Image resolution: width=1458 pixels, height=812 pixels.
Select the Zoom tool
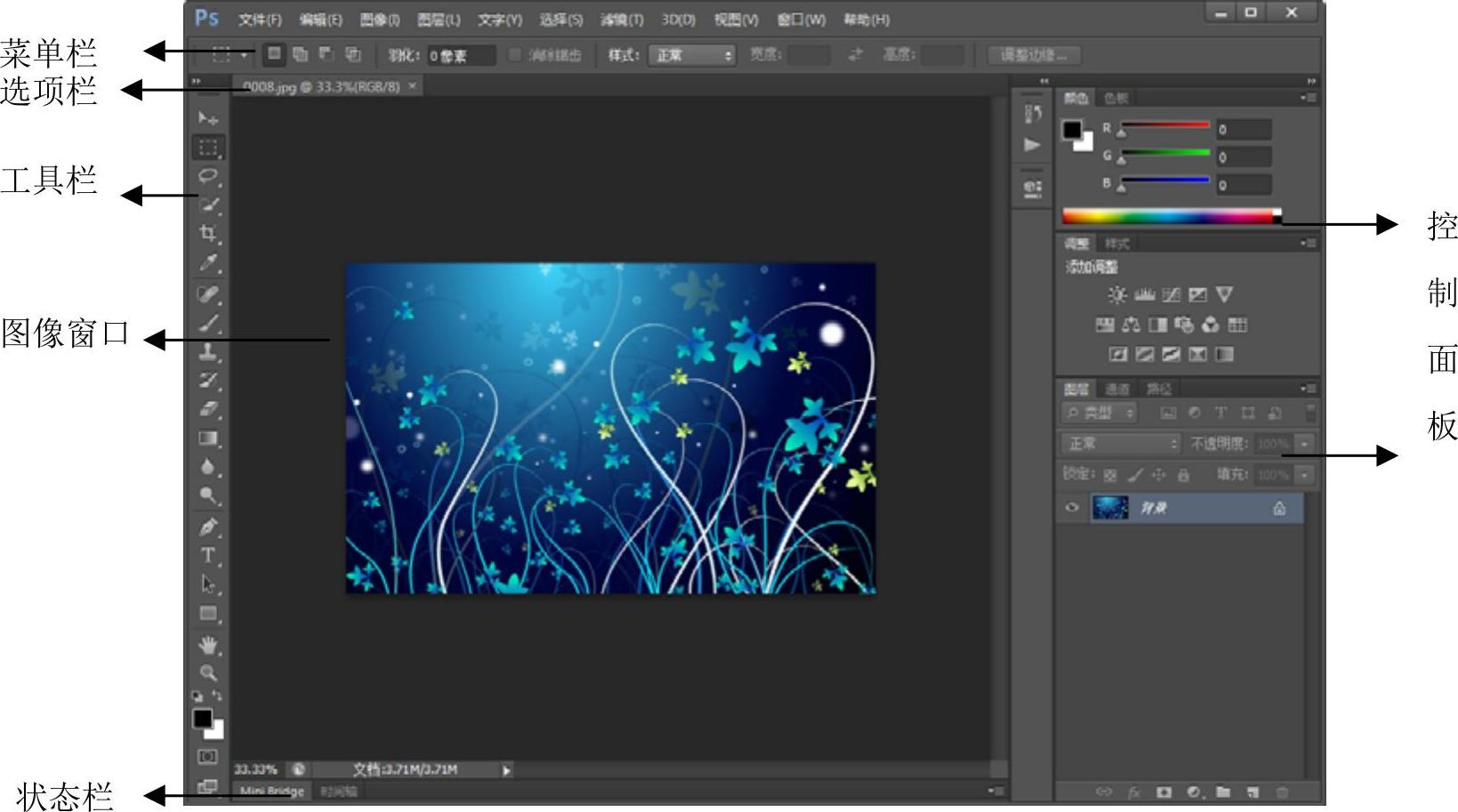click(x=208, y=673)
